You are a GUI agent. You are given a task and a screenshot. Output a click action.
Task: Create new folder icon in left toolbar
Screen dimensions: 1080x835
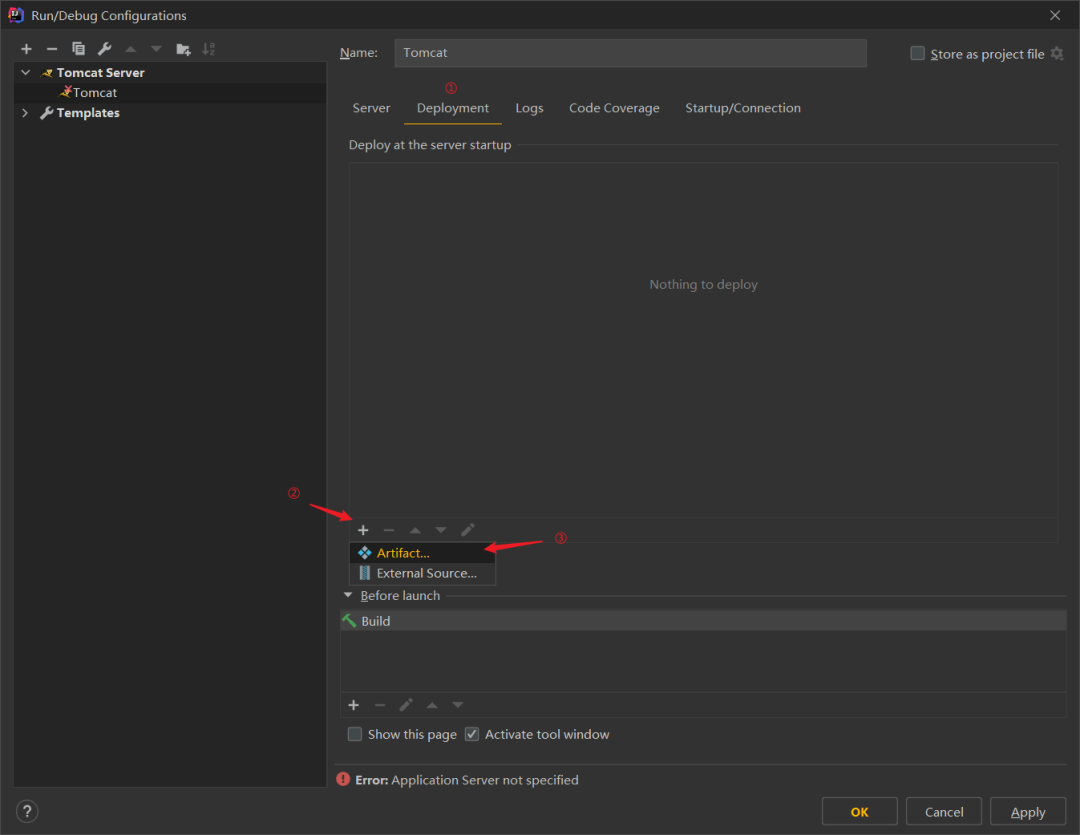point(183,49)
